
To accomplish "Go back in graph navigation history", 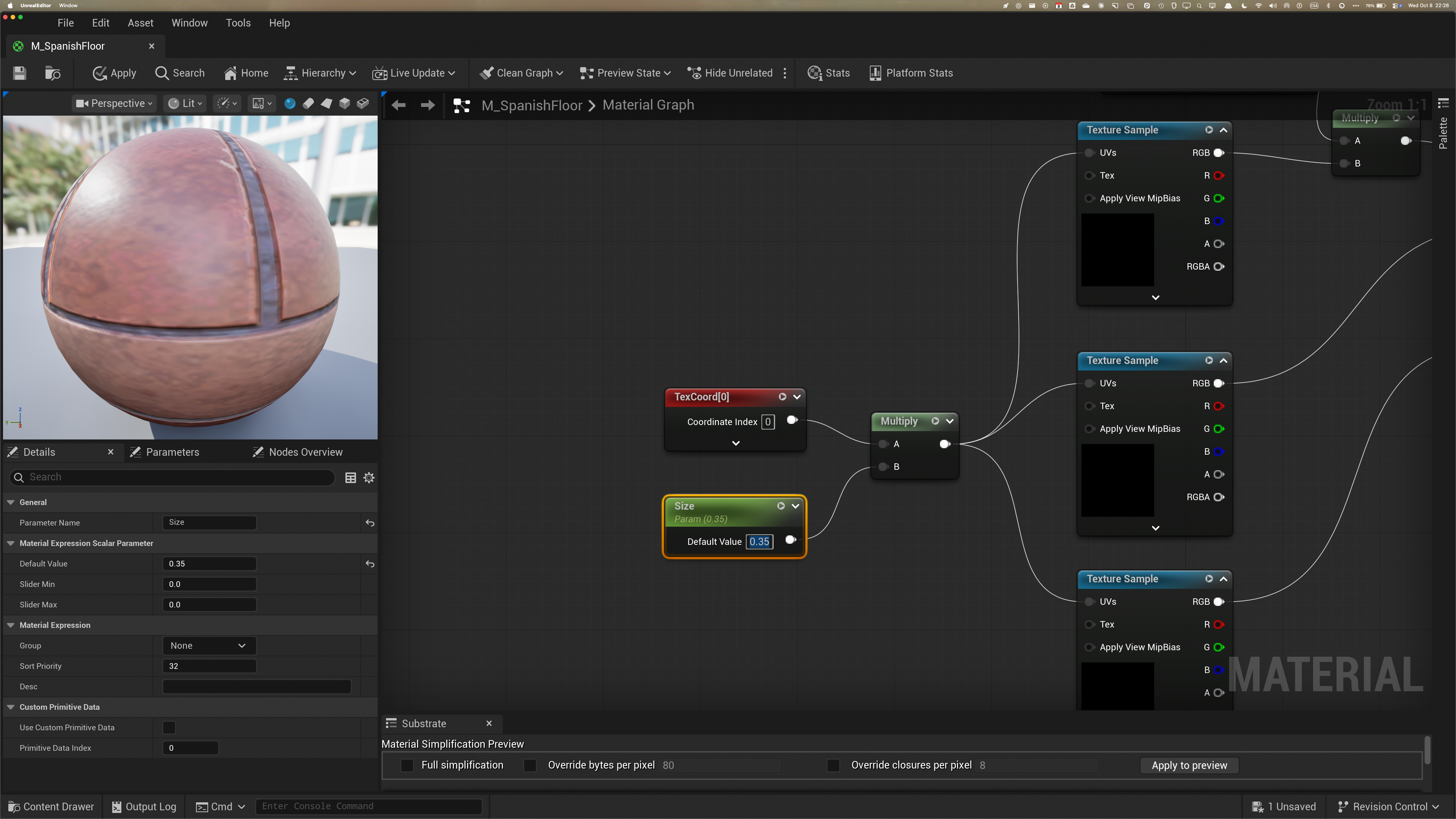I will pos(399,105).
